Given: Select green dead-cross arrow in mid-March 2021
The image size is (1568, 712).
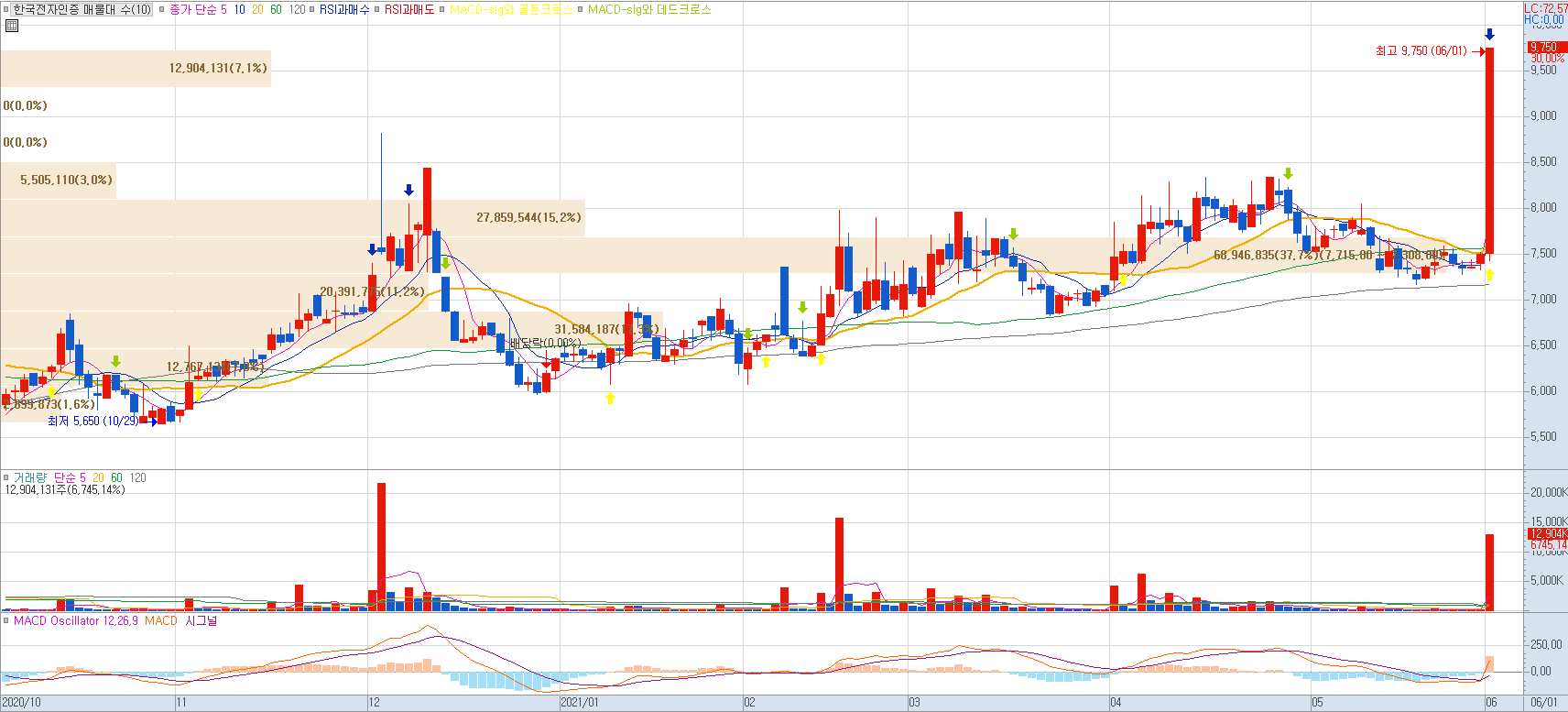Looking at the screenshot, I should click(1013, 235).
